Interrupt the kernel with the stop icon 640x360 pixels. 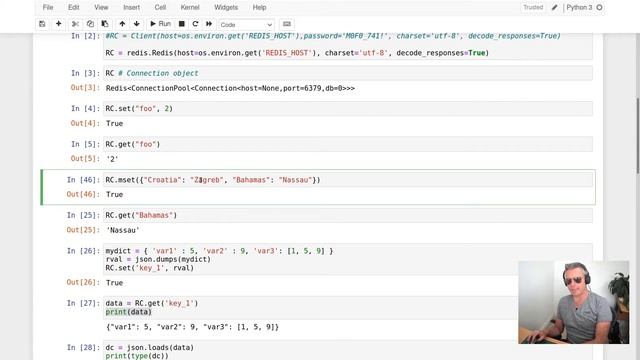pyautogui.click(x=182, y=24)
